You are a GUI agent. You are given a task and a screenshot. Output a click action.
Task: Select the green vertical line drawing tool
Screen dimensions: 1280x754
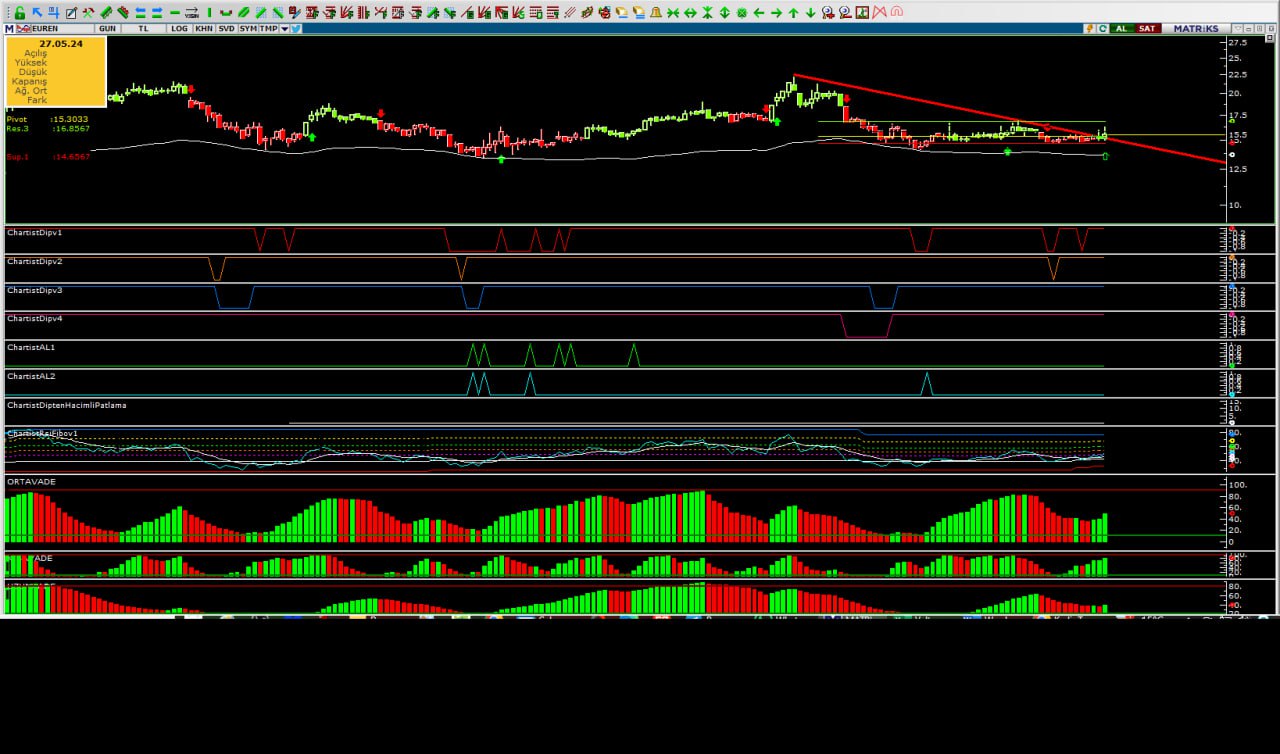(x=209, y=13)
